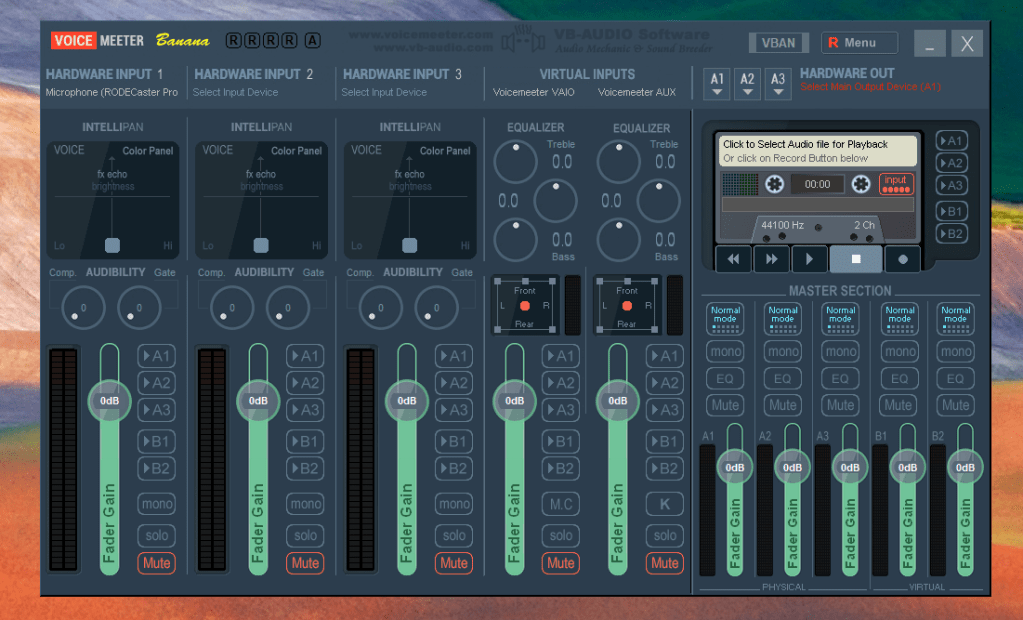Click the 00:00 cassette time counter
Screen dimensions: 1023x620
pos(817,184)
